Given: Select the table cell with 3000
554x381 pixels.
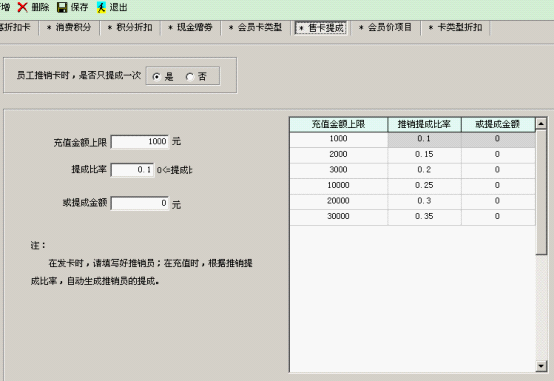Looking at the screenshot, I should tap(338, 170).
